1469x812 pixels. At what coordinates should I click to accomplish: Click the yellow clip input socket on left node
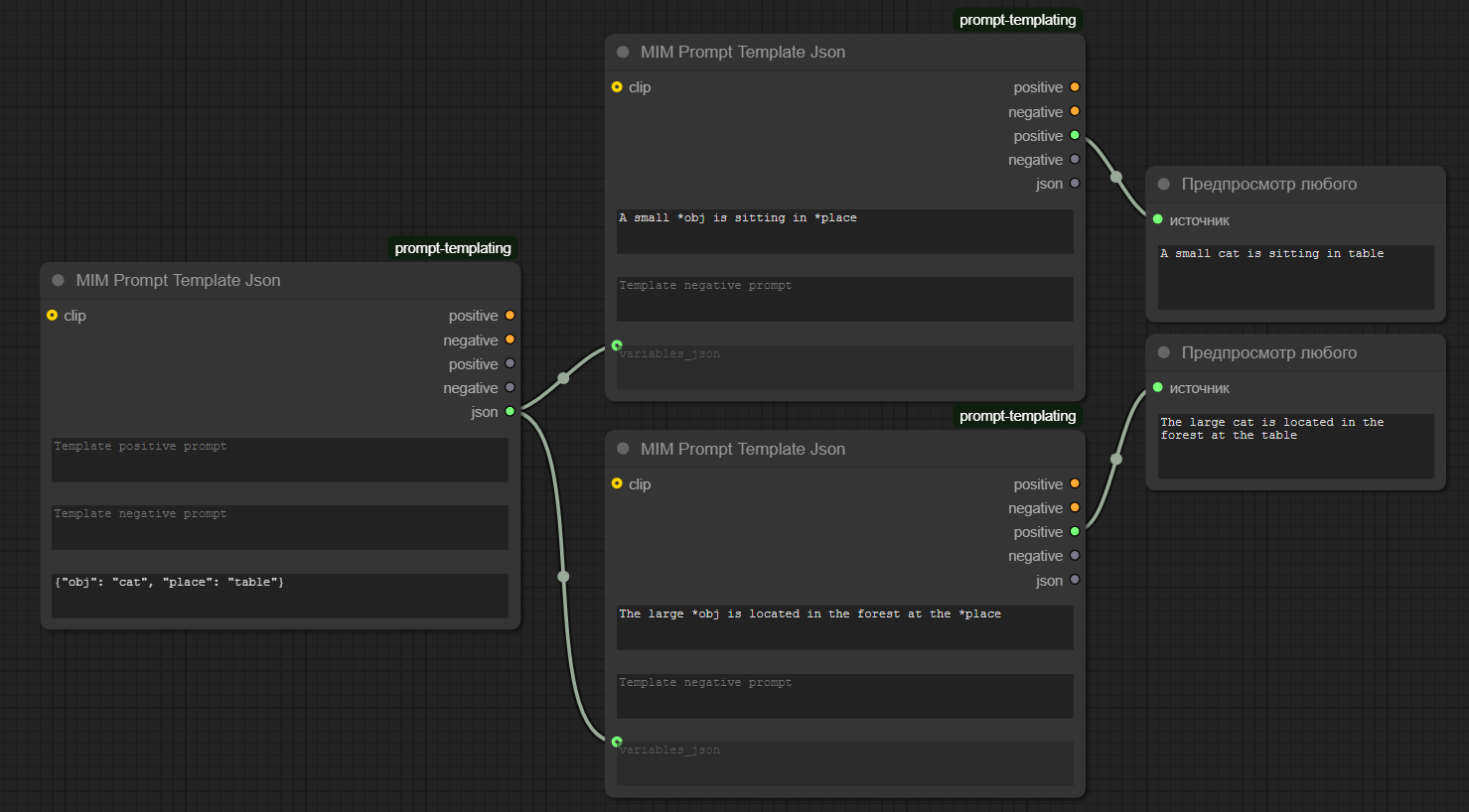click(x=52, y=315)
